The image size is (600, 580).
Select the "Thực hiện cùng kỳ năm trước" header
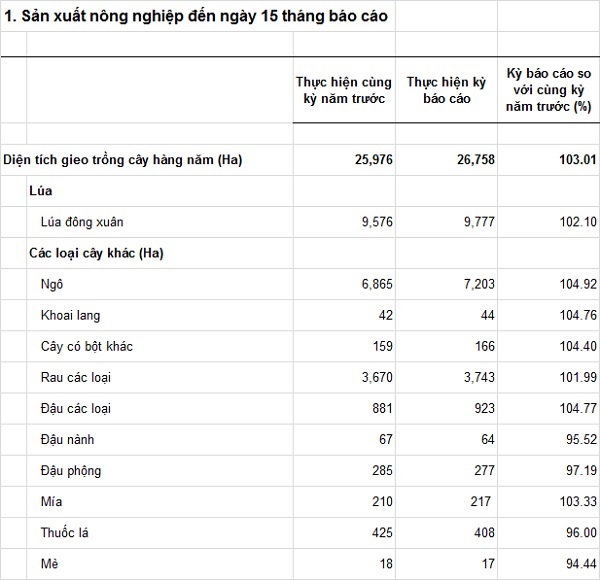(x=342, y=91)
